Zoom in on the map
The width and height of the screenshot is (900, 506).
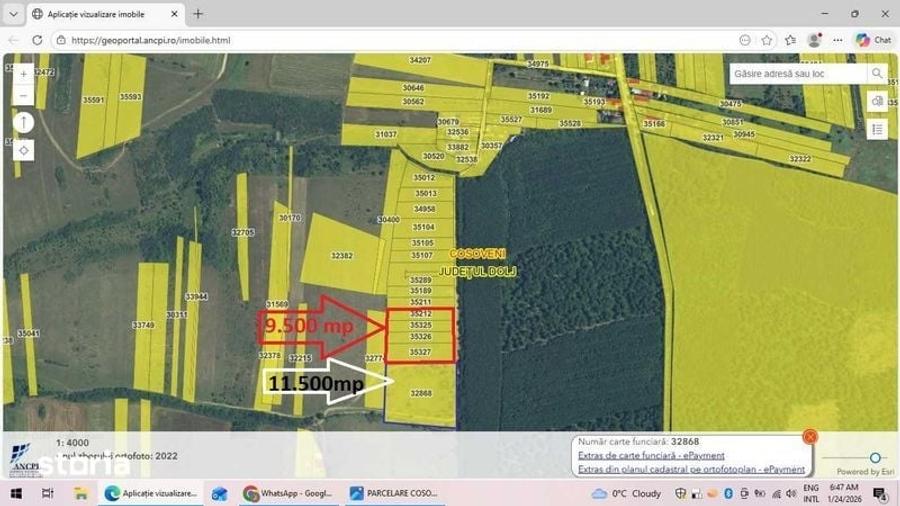tap(24, 75)
